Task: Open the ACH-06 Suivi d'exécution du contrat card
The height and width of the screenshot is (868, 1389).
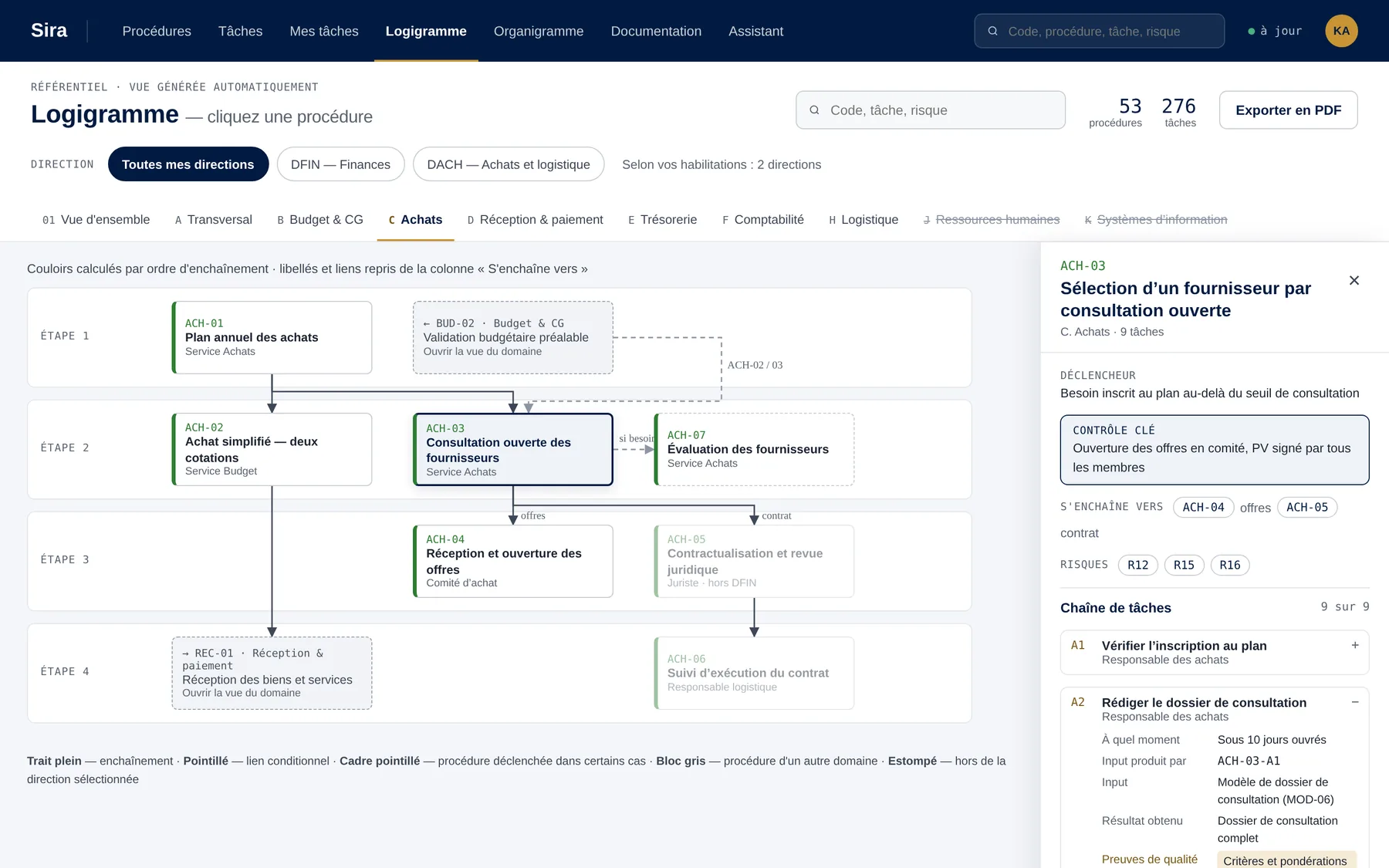Action: tap(754, 673)
